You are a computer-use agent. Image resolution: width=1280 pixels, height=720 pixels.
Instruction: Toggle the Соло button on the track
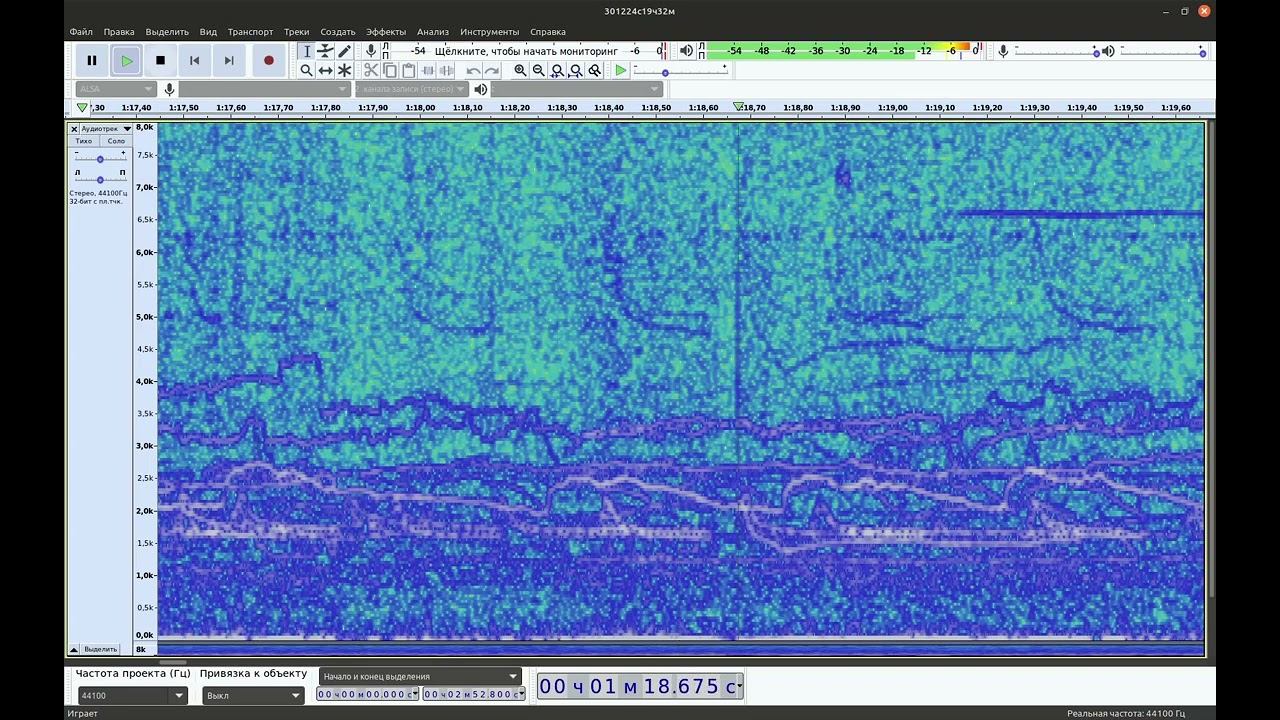(x=116, y=141)
